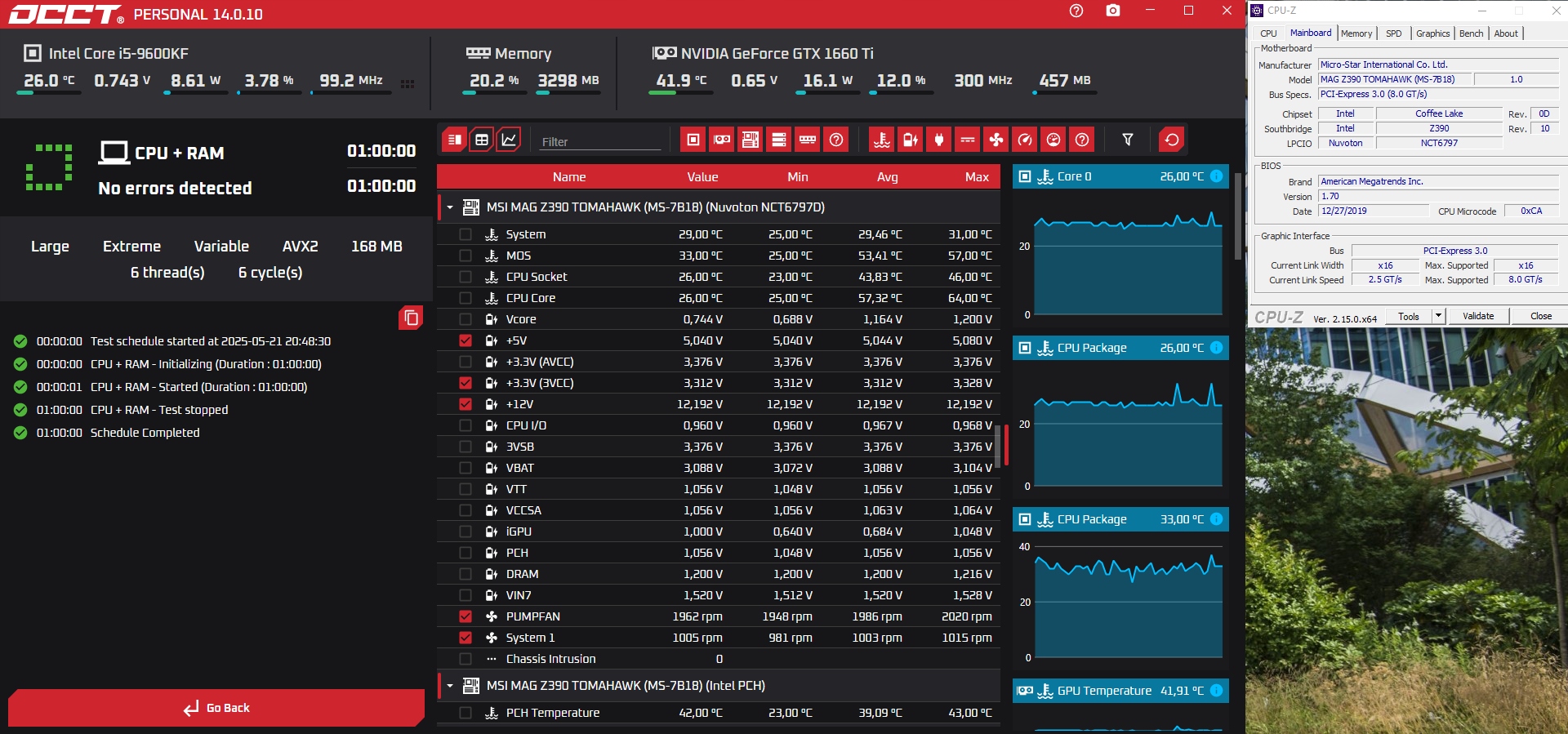The image size is (1568, 734).
Task: Open OCCT help from the title bar
Action: pyautogui.click(x=1076, y=11)
